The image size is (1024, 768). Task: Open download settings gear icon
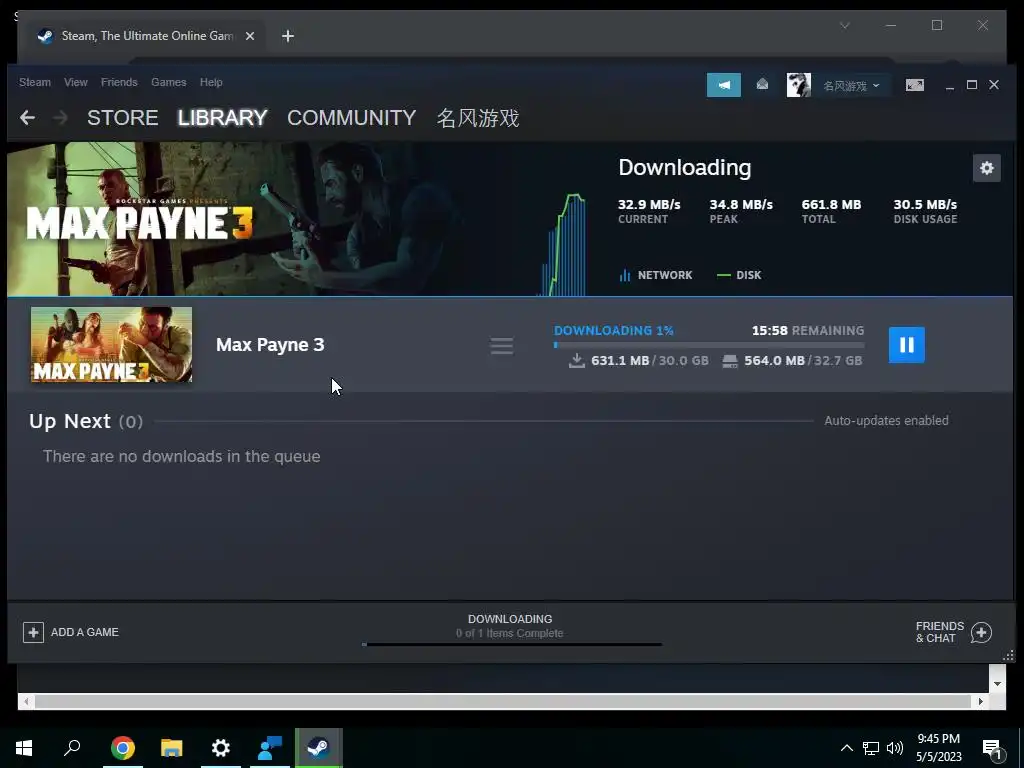coord(986,168)
